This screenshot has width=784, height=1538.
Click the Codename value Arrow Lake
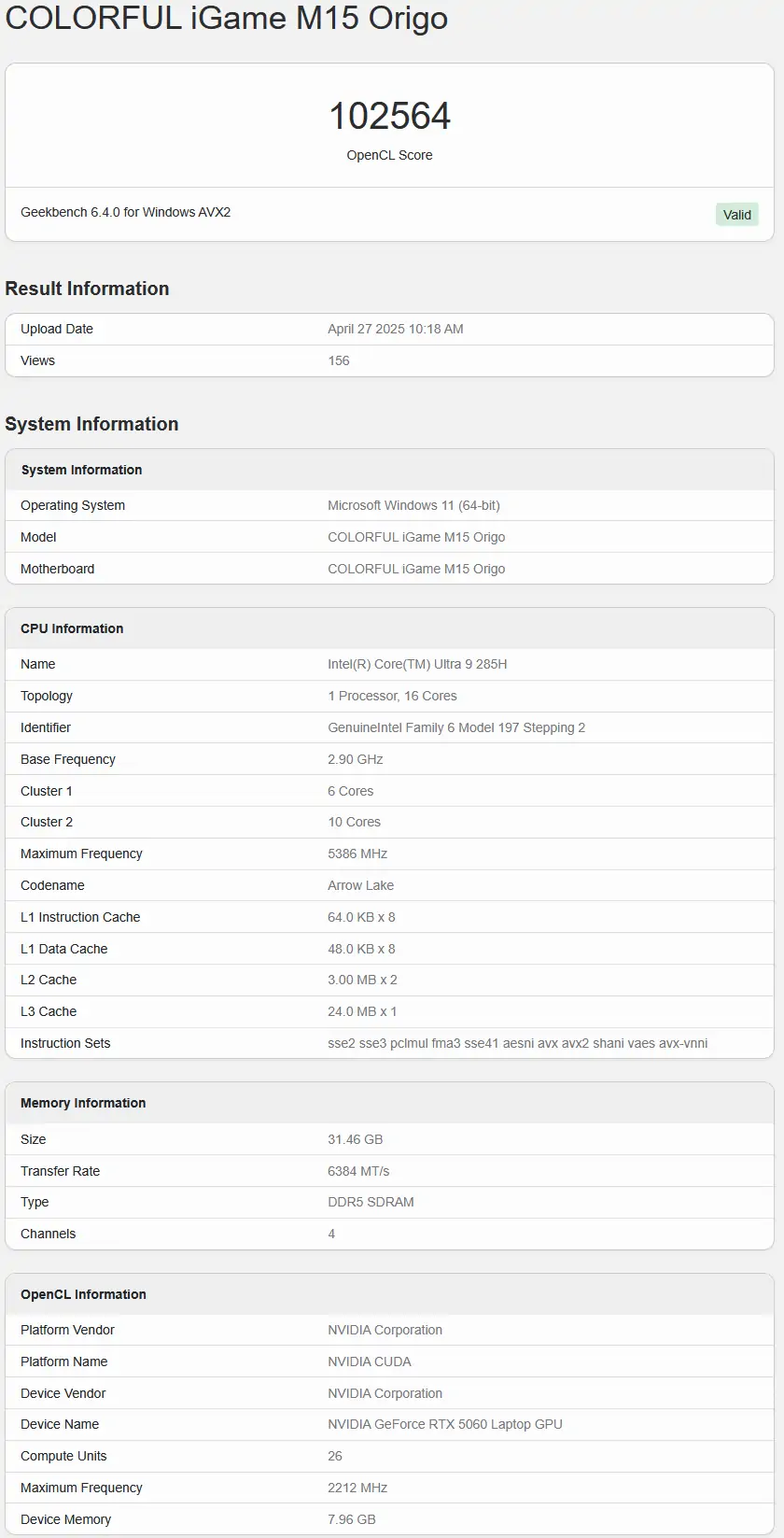click(x=360, y=885)
